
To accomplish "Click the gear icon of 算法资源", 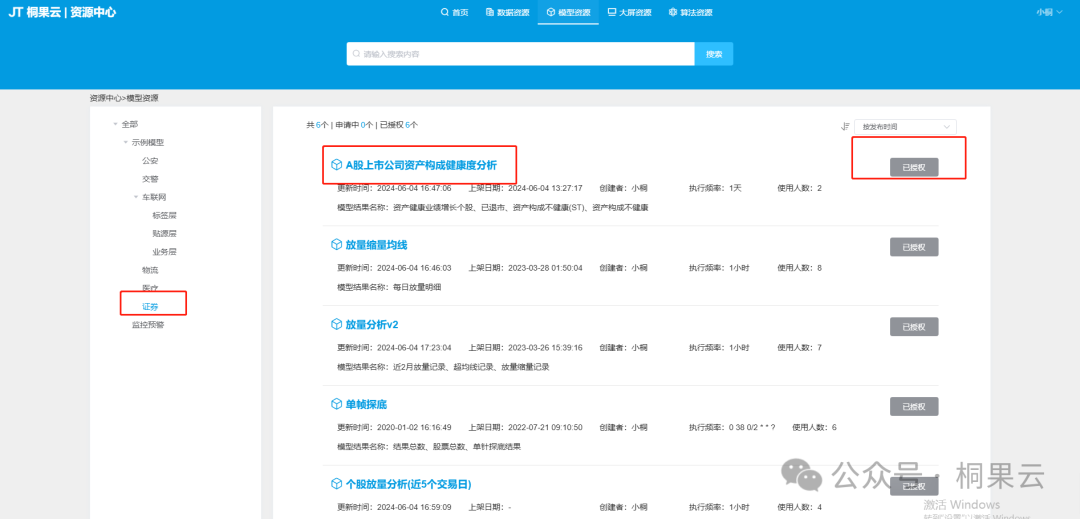I will pos(672,13).
